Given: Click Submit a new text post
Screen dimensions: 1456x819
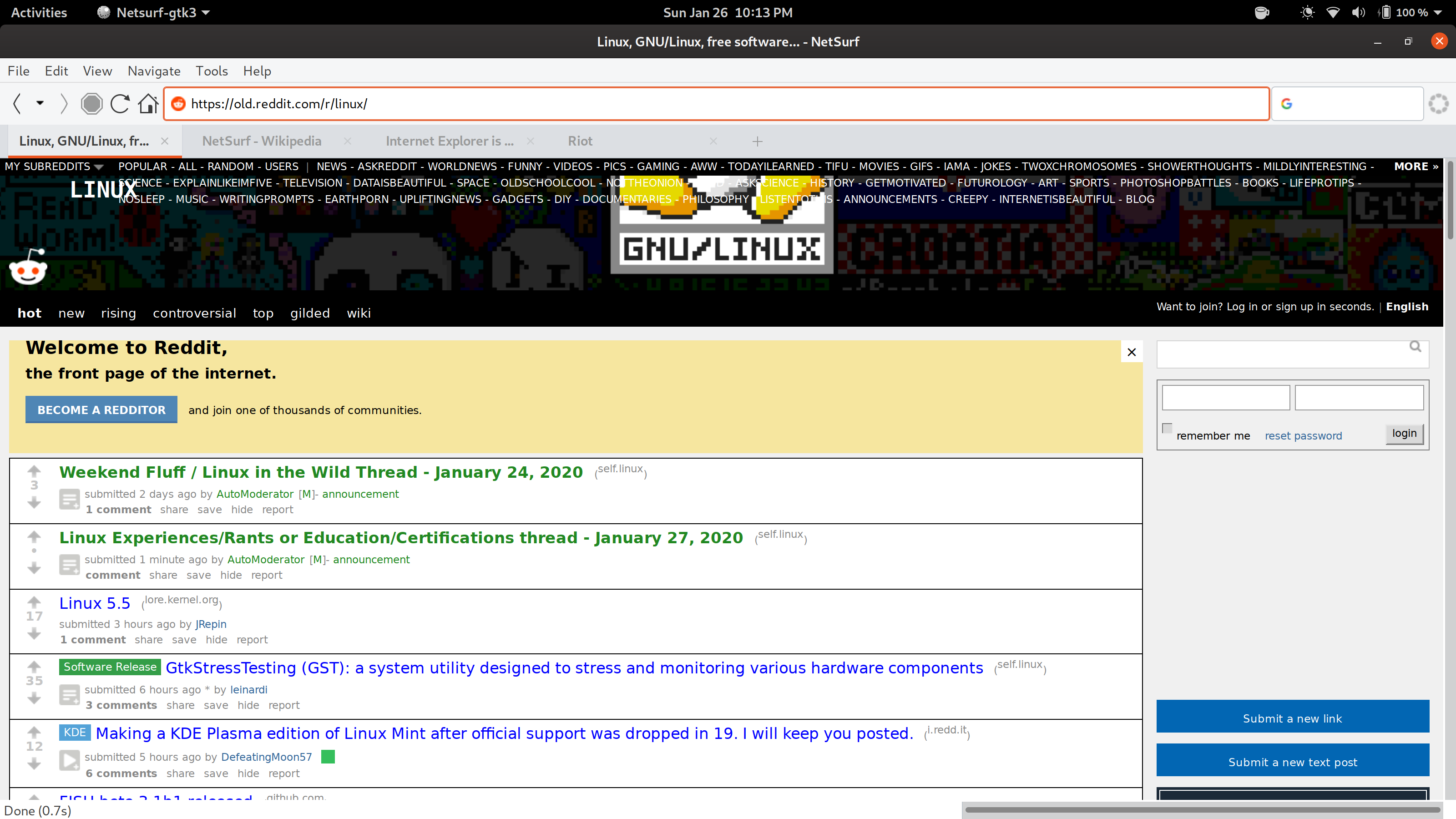Looking at the screenshot, I should [x=1292, y=762].
